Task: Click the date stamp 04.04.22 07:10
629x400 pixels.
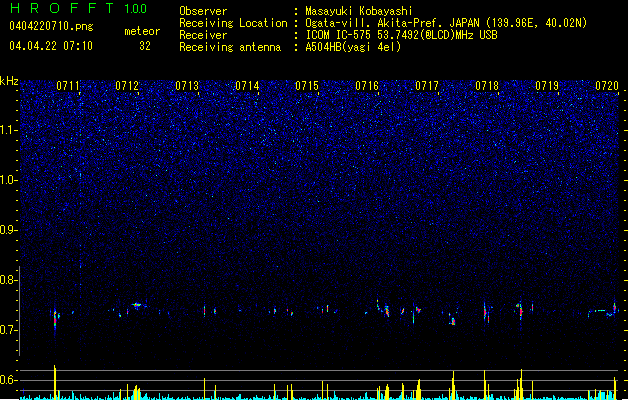Action: (x=51, y=46)
